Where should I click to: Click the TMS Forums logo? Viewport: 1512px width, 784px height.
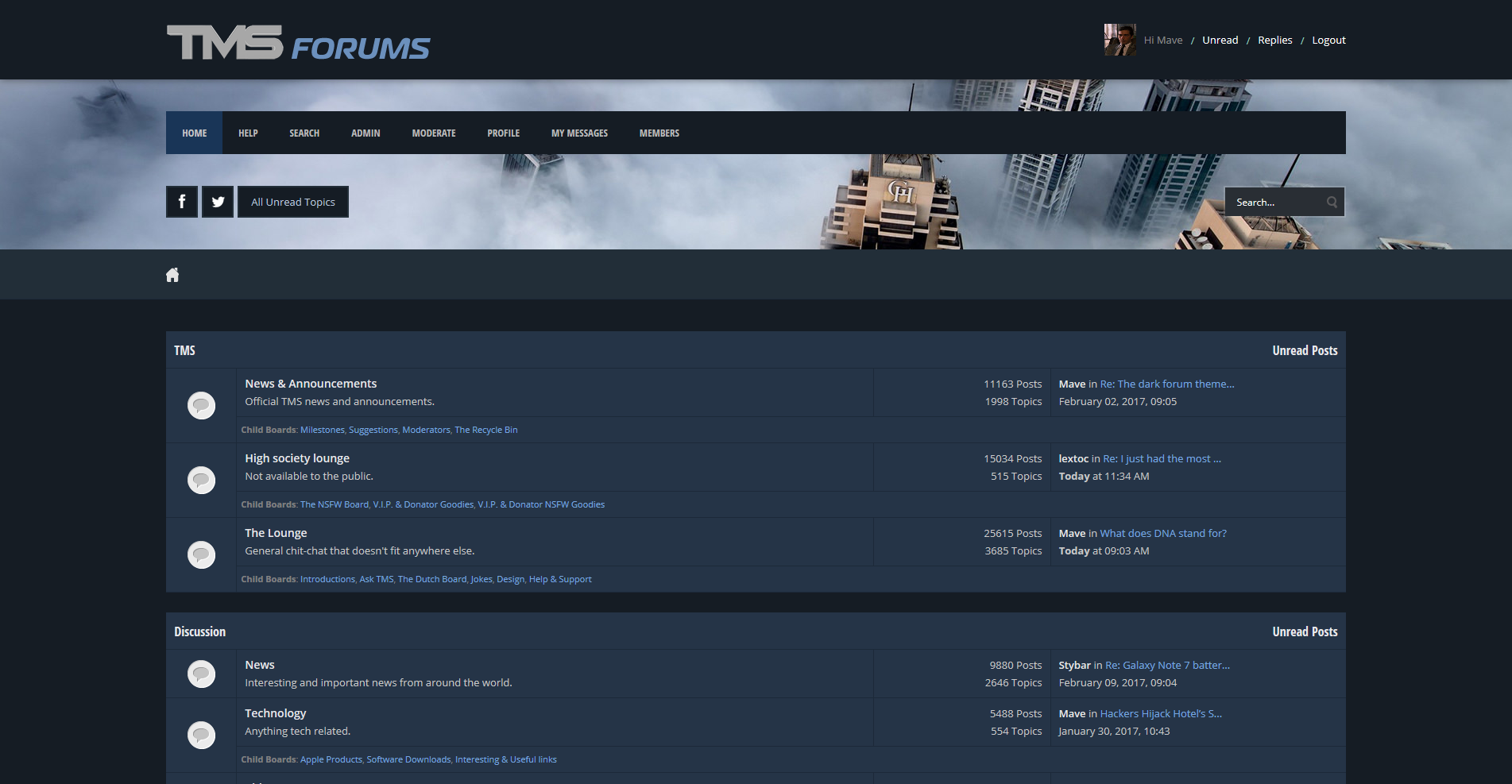[x=298, y=43]
